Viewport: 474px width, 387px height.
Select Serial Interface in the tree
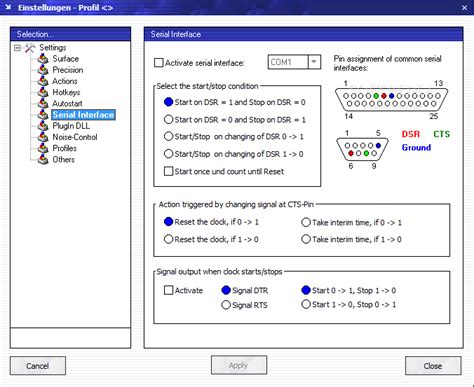pyautogui.click(x=83, y=115)
